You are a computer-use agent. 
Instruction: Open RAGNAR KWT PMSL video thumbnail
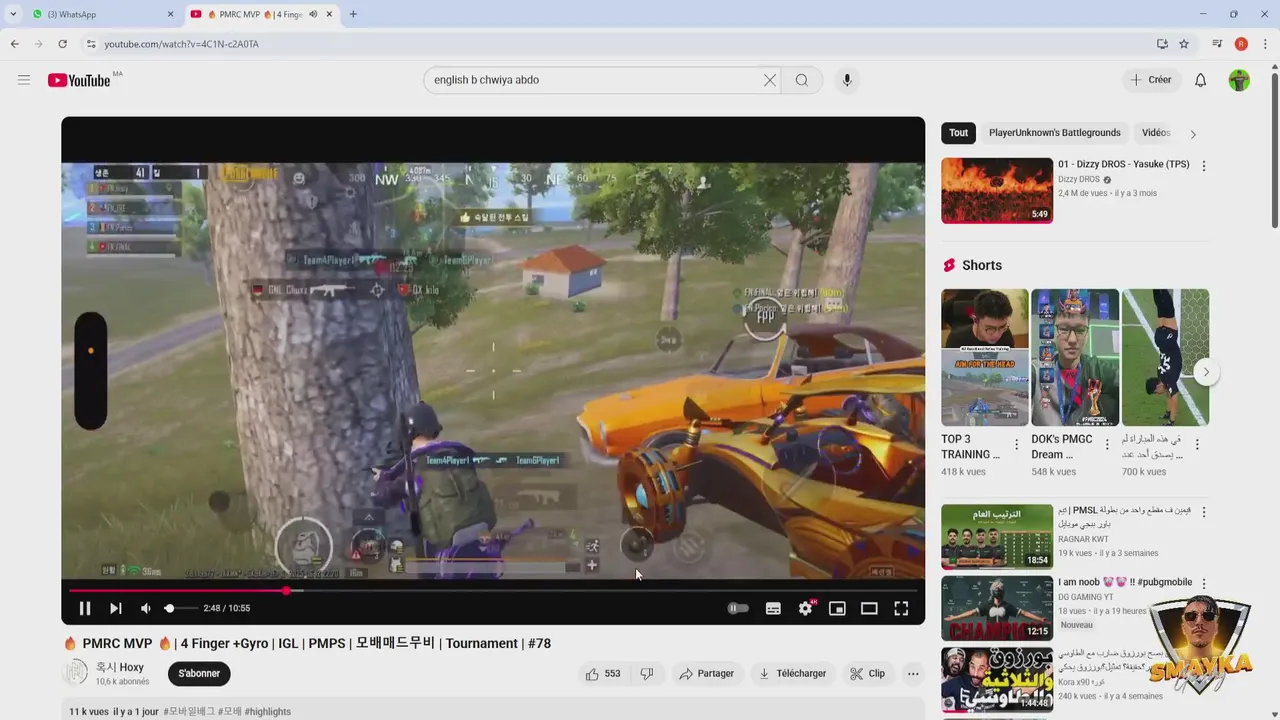point(997,537)
